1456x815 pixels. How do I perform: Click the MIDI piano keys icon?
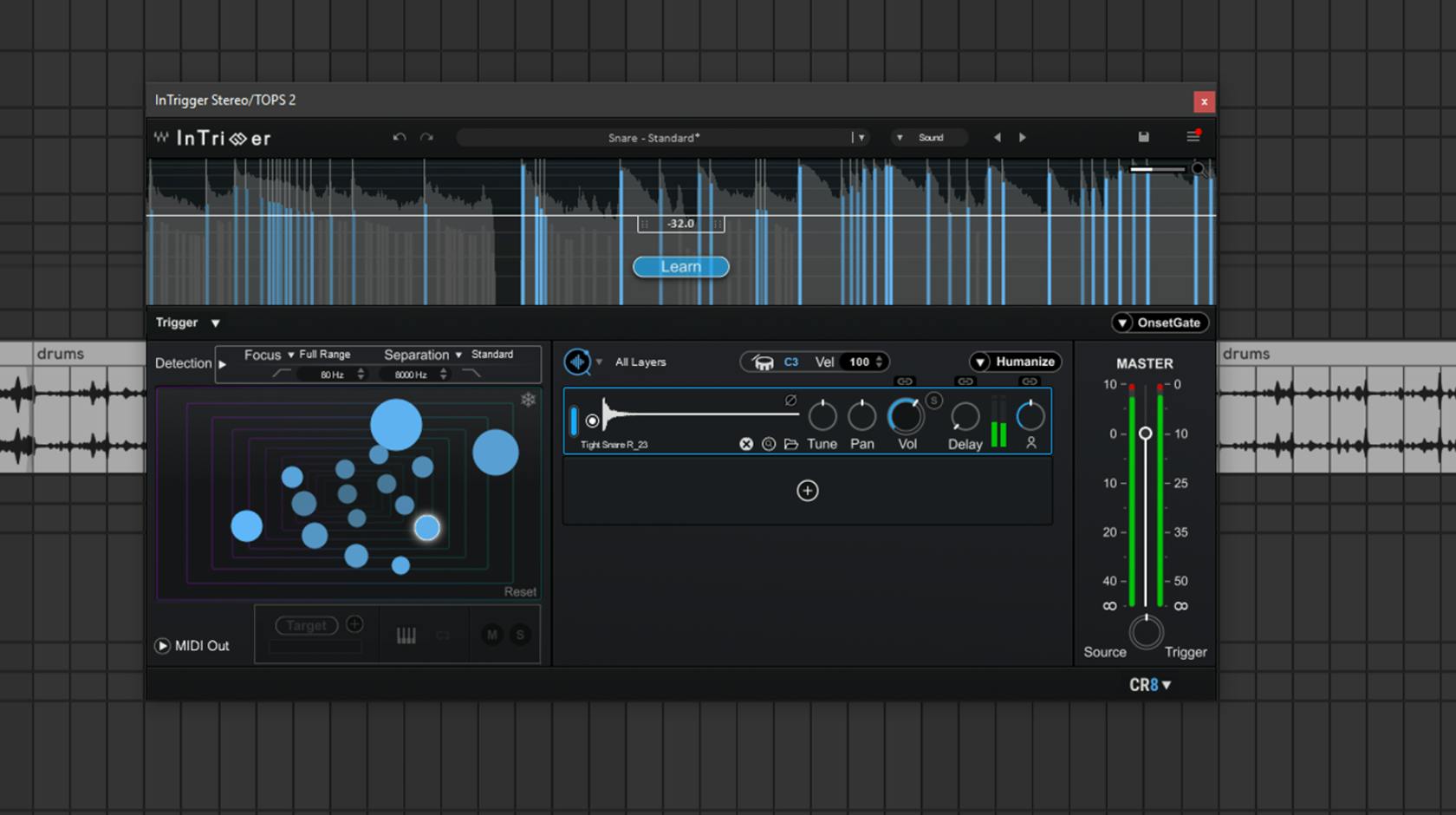[406, 636]
